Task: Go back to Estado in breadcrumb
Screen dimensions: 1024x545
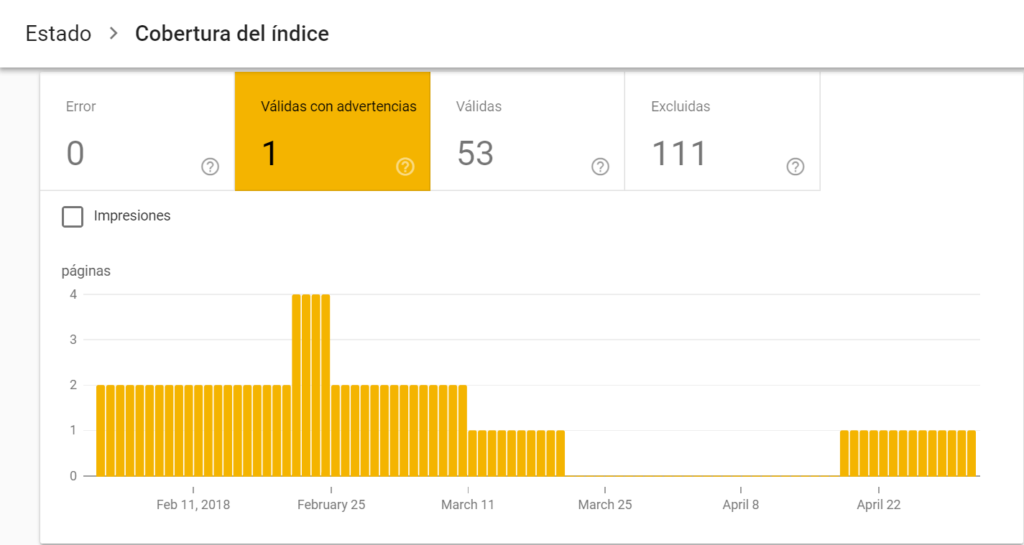Action: (58, 34)
